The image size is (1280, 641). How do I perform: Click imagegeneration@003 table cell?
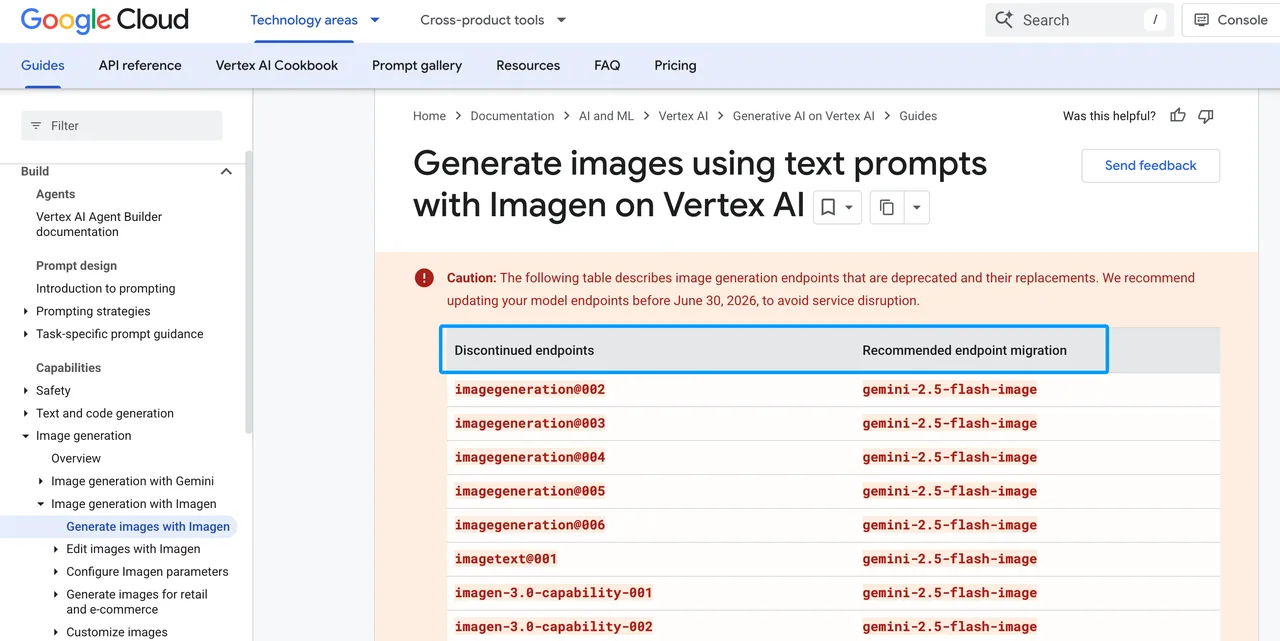(530, 423)
